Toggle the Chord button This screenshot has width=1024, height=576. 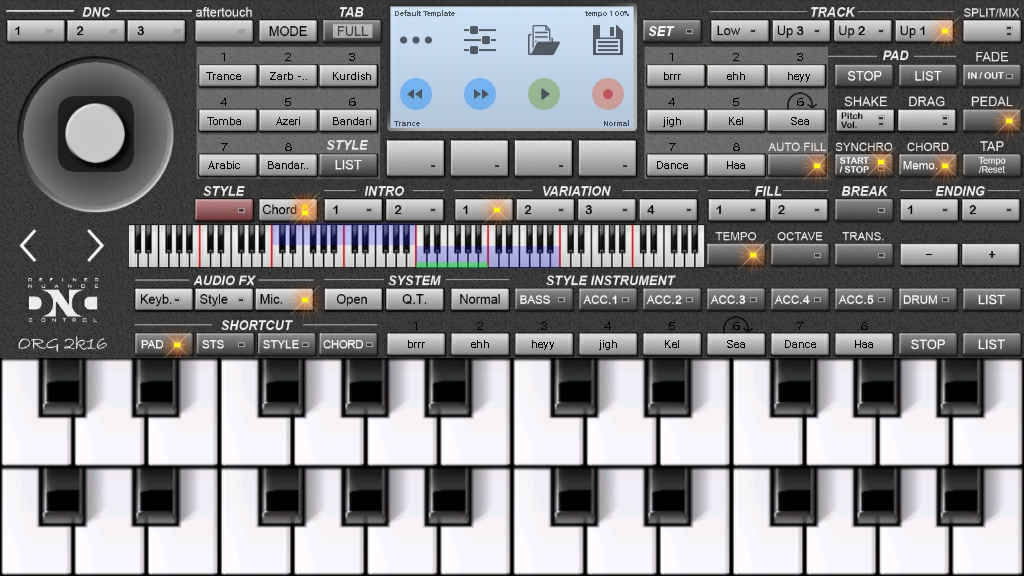click(x=287, y=210)
